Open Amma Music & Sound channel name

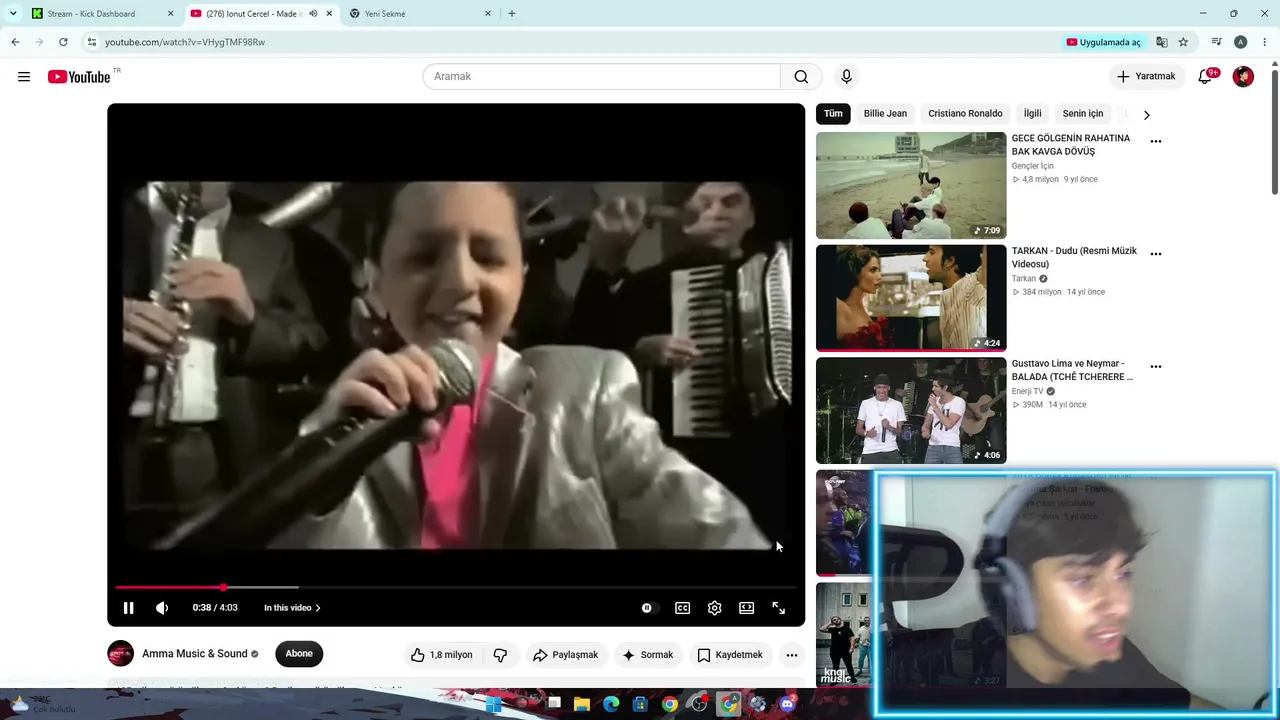195,654
